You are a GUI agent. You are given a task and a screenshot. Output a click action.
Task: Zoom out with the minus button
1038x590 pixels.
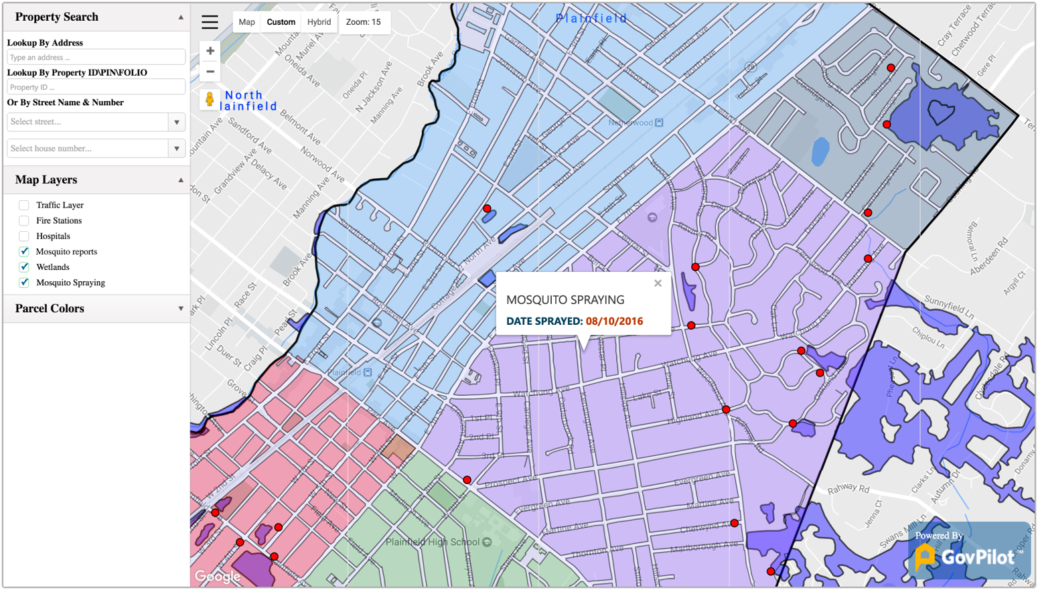click(x=210, y=72)
